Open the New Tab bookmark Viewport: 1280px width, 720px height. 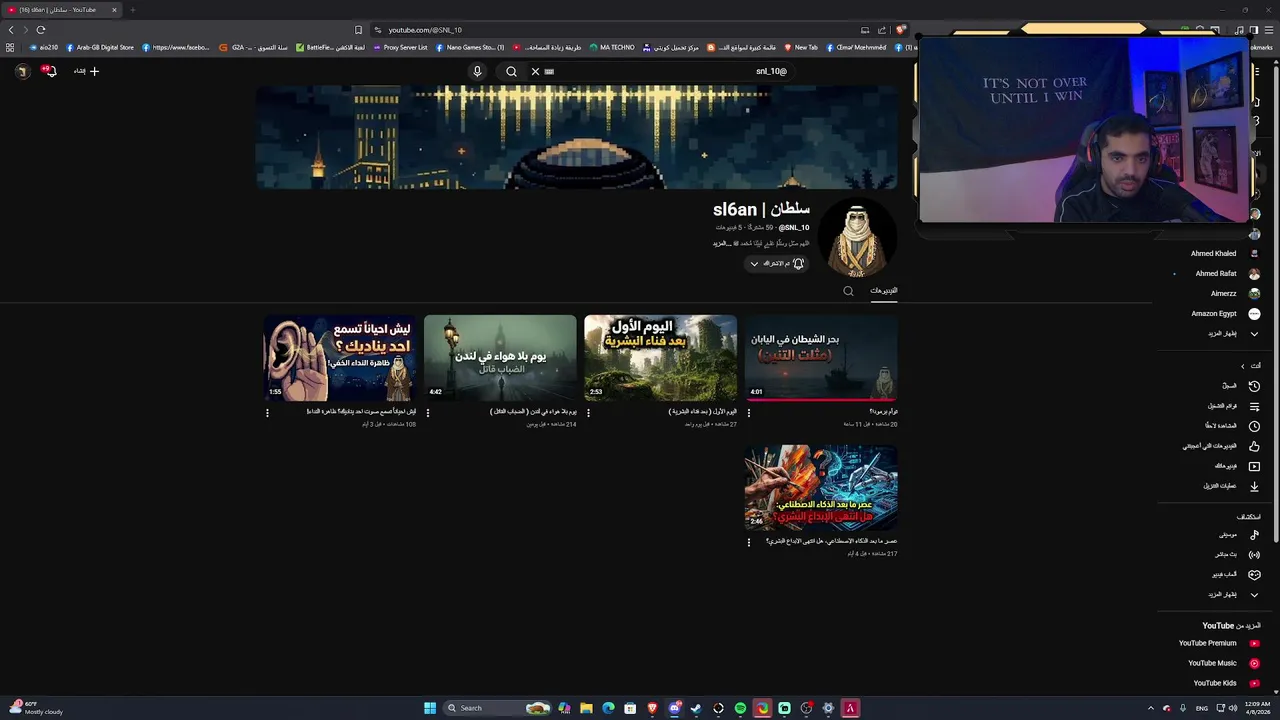801,47
